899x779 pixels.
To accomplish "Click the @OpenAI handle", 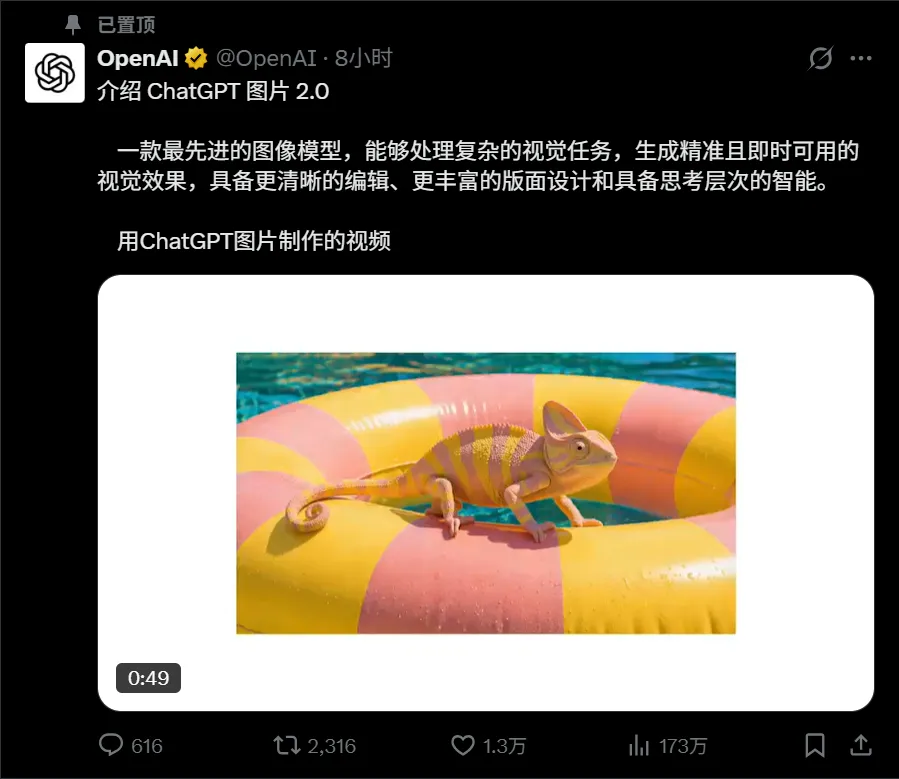I will (266, 58).
